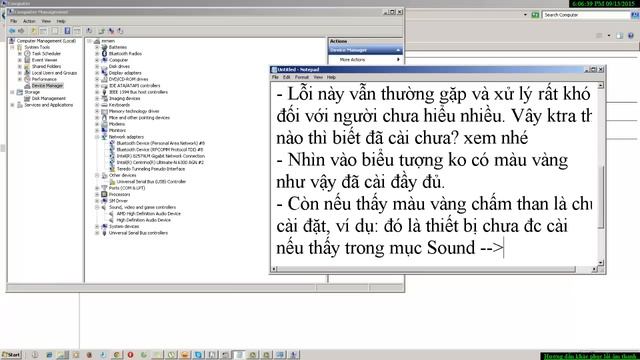Image resolution: width=640 pixels, height=360 pixels.
Task: Click the Processors chip icon
Action: tap(104, 194)
